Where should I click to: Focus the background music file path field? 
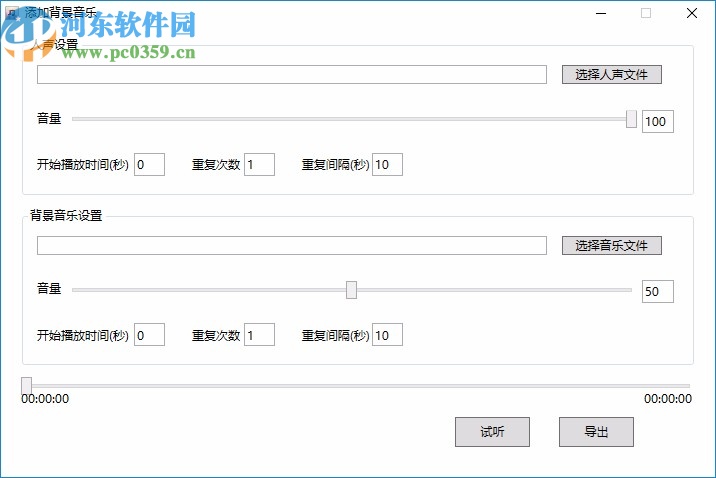[292, 246]
